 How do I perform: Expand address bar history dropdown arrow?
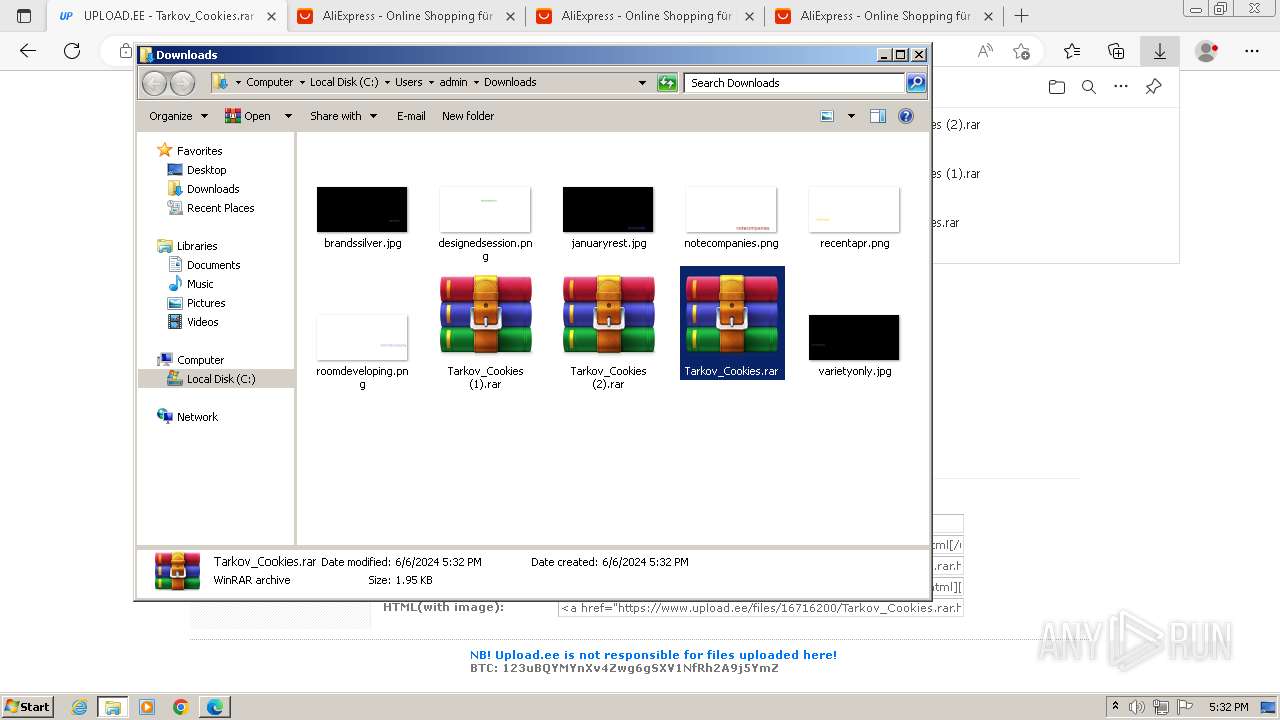click(642, 83)
